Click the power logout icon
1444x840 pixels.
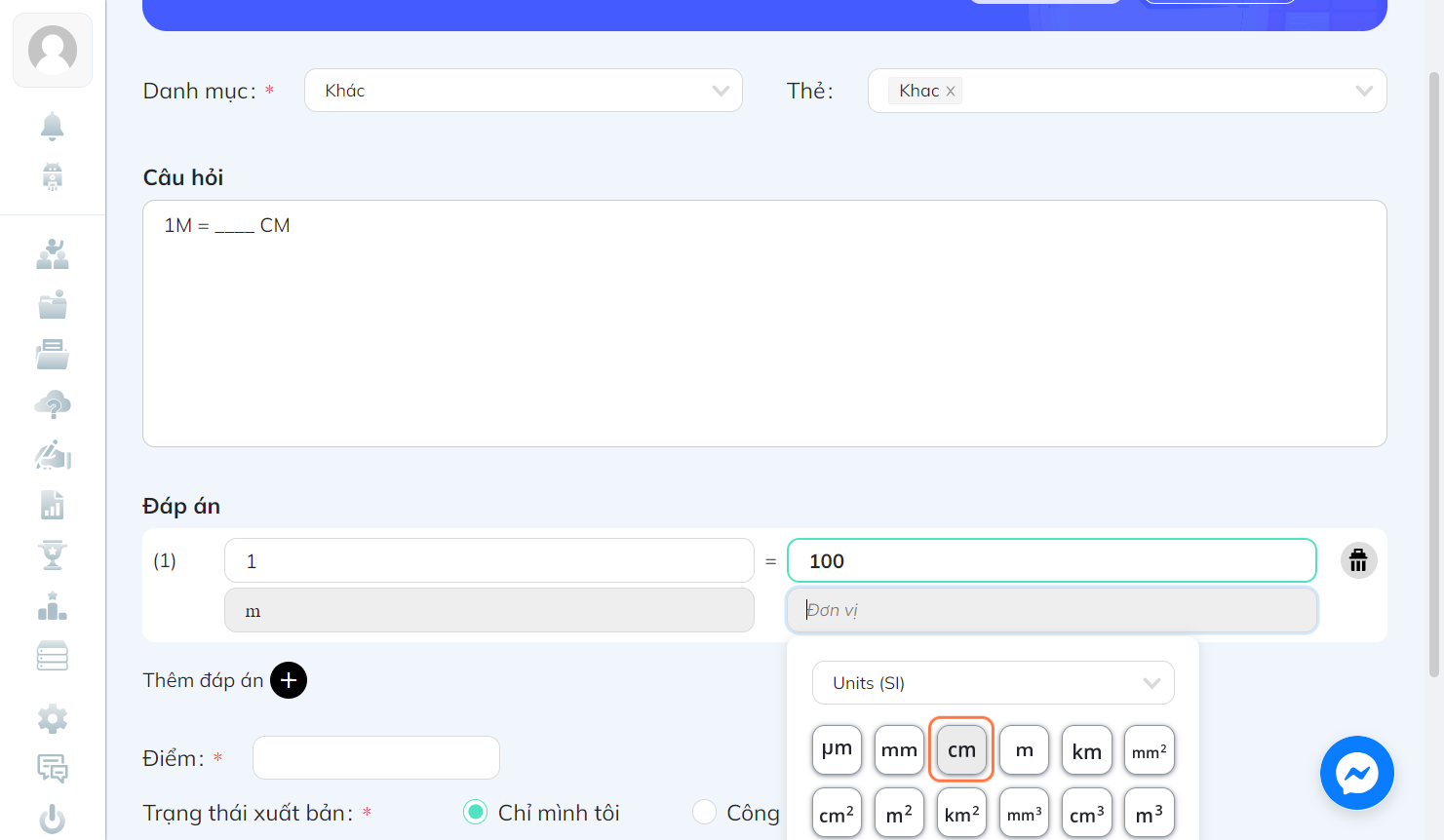coord(53,820)
